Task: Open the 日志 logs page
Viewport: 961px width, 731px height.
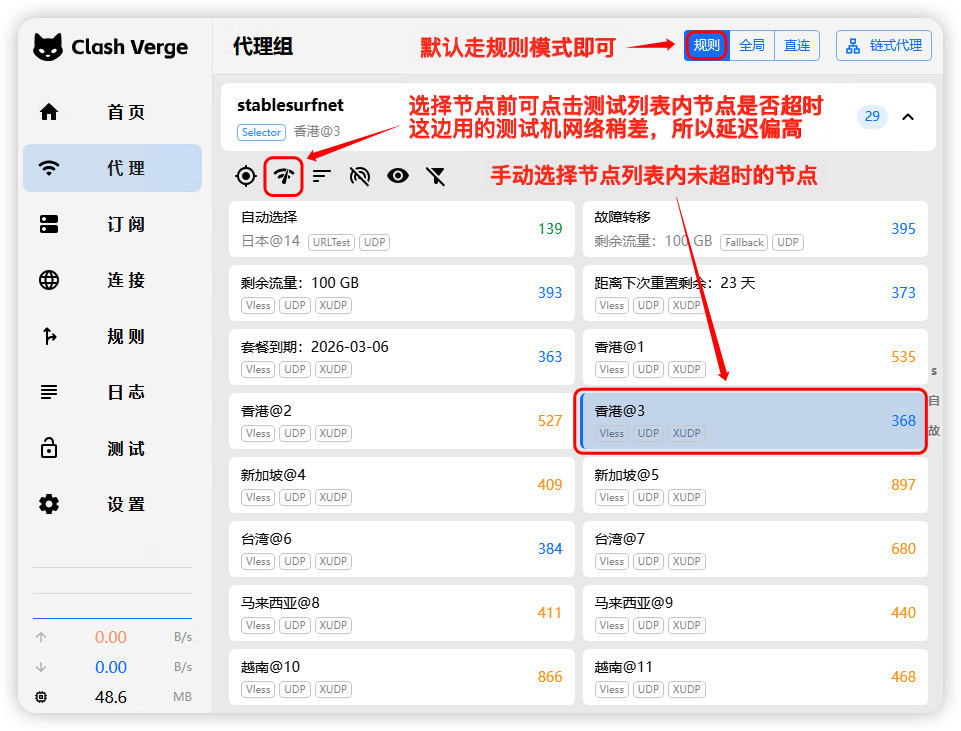Action: [x=112, y=392]
